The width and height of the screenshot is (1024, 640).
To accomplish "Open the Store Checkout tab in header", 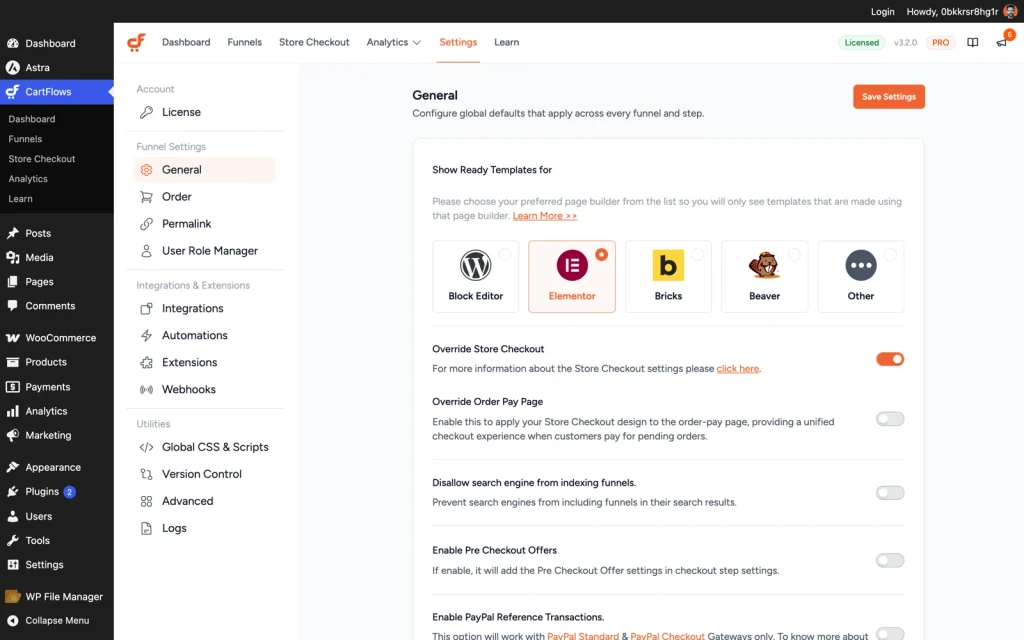I will [x=314, y=42].
